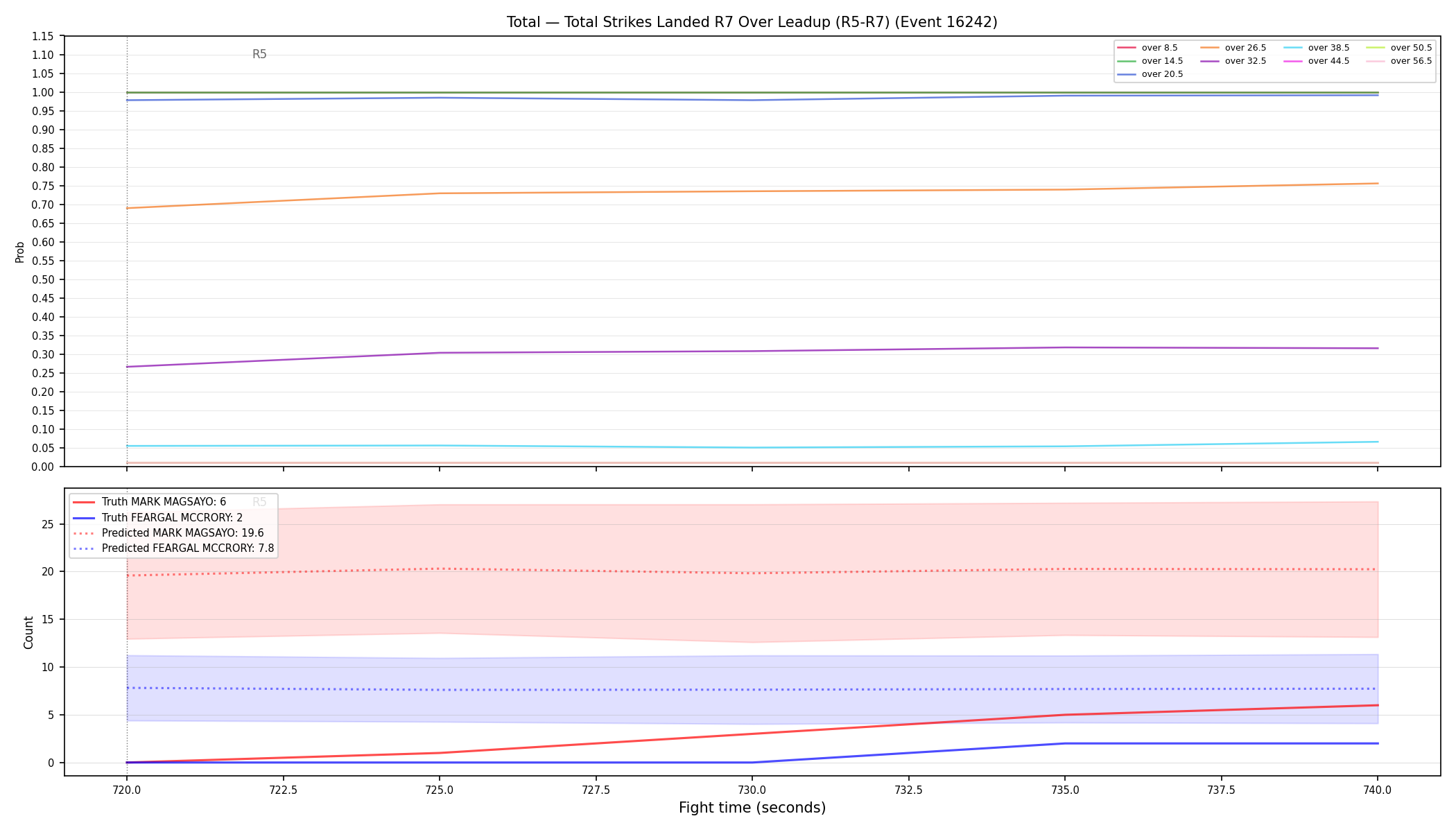
Task: Click the blue dotted predicted McCrory line
Action: pyautogui.click(x=752, y=690)
